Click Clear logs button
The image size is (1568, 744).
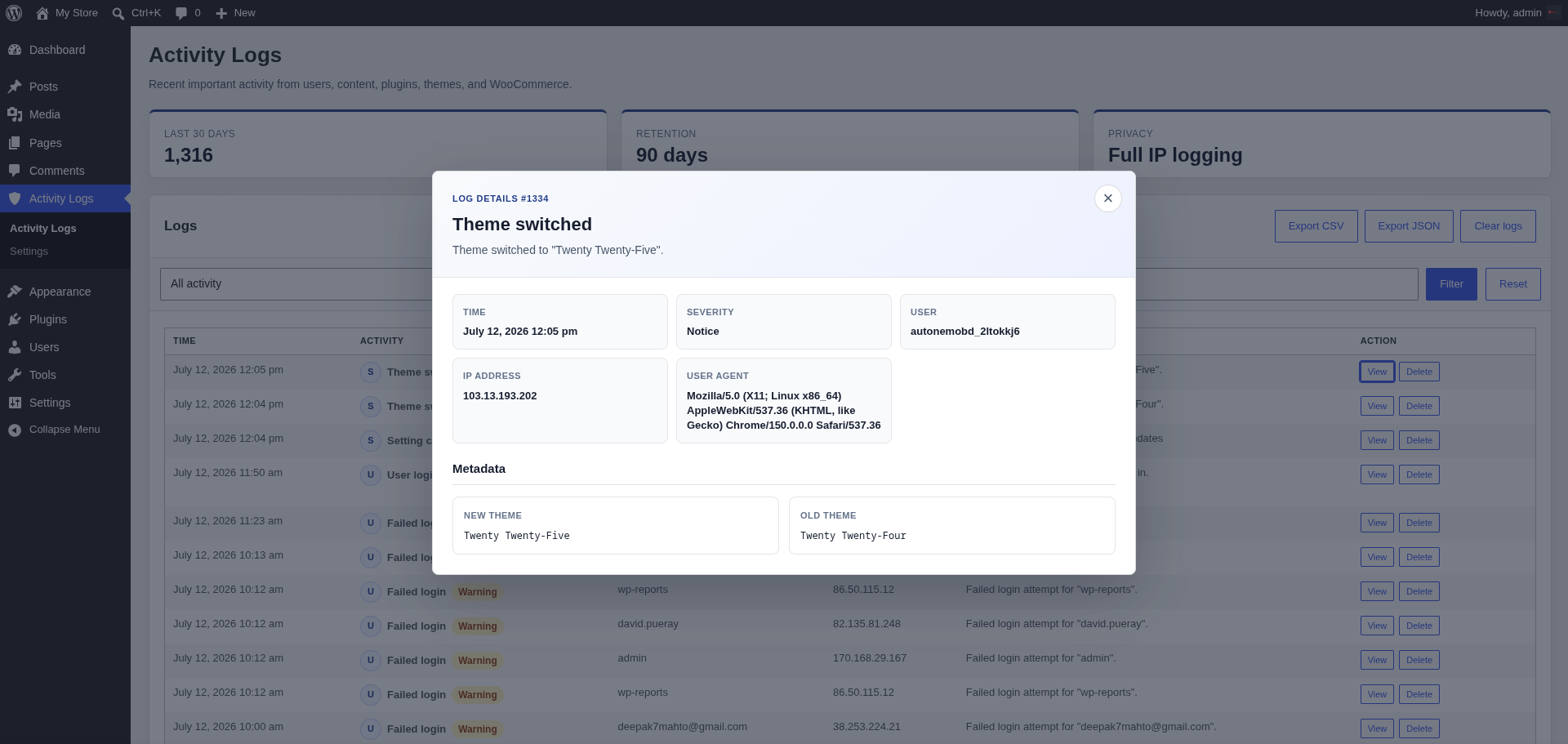[x=1498, y=226]
